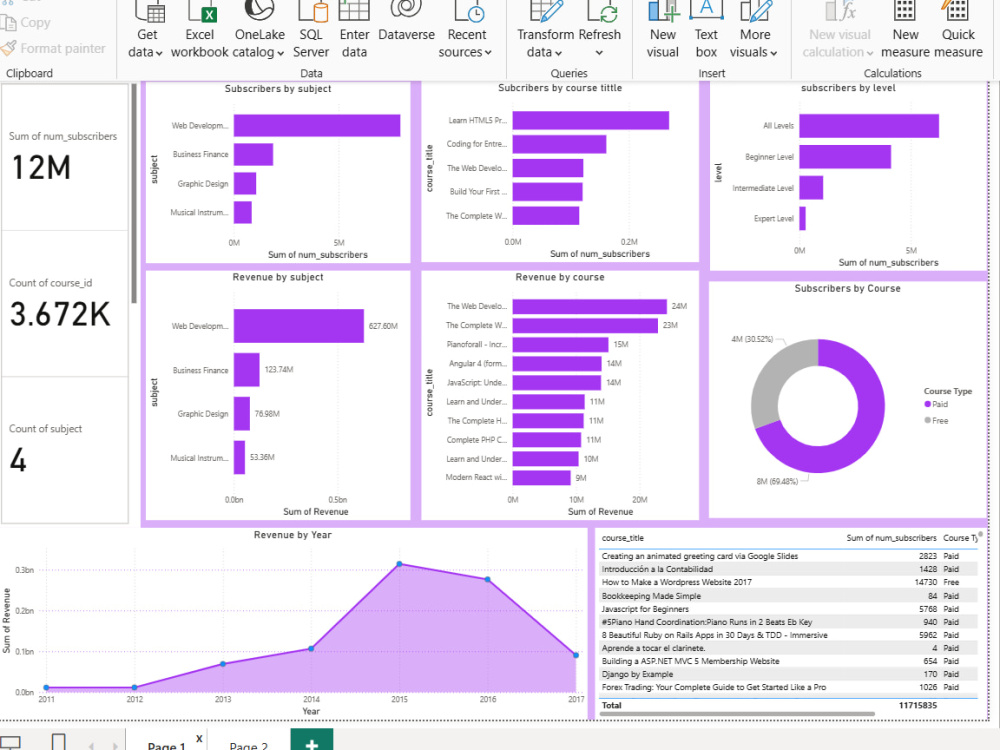Select the Beginner Level bar
The image size is (1000, 750).
point(844,157)
